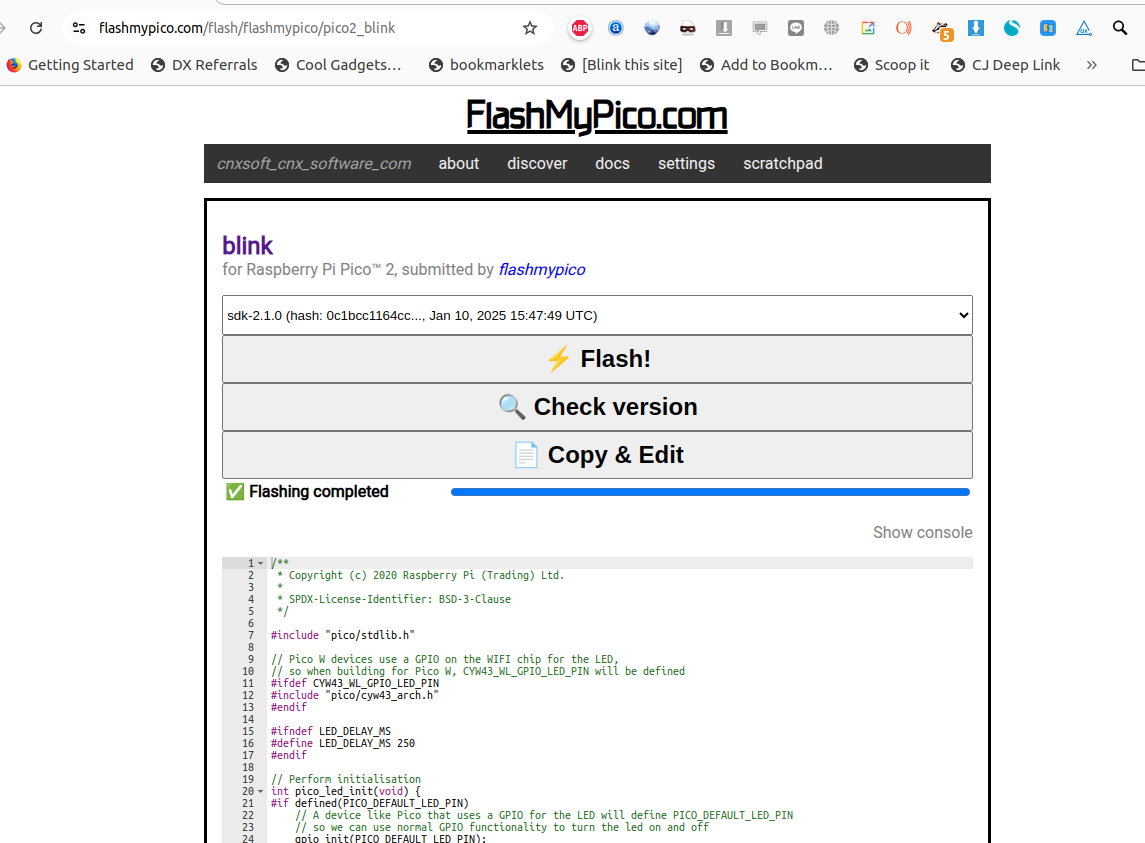1145x843 pixels.
Task: Bookmark this page with the star icon
Action: (530, 28)
